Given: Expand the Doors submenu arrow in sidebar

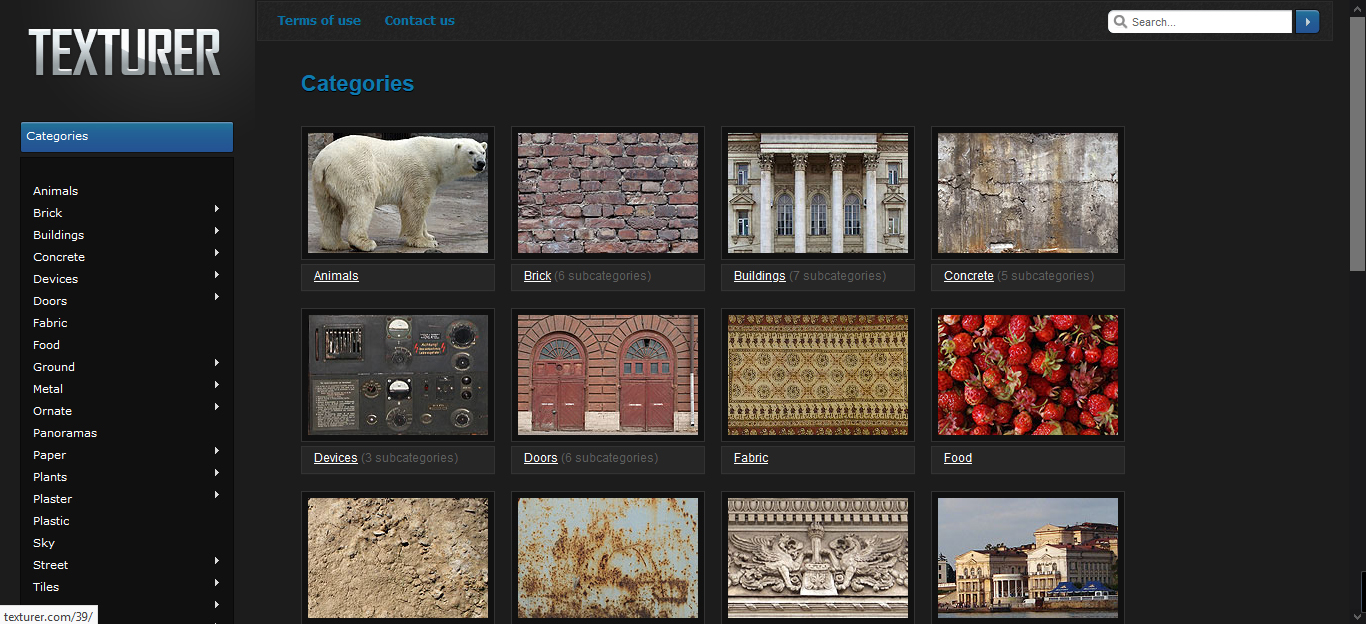Looking at the screenshot, I should click(216, 297).
